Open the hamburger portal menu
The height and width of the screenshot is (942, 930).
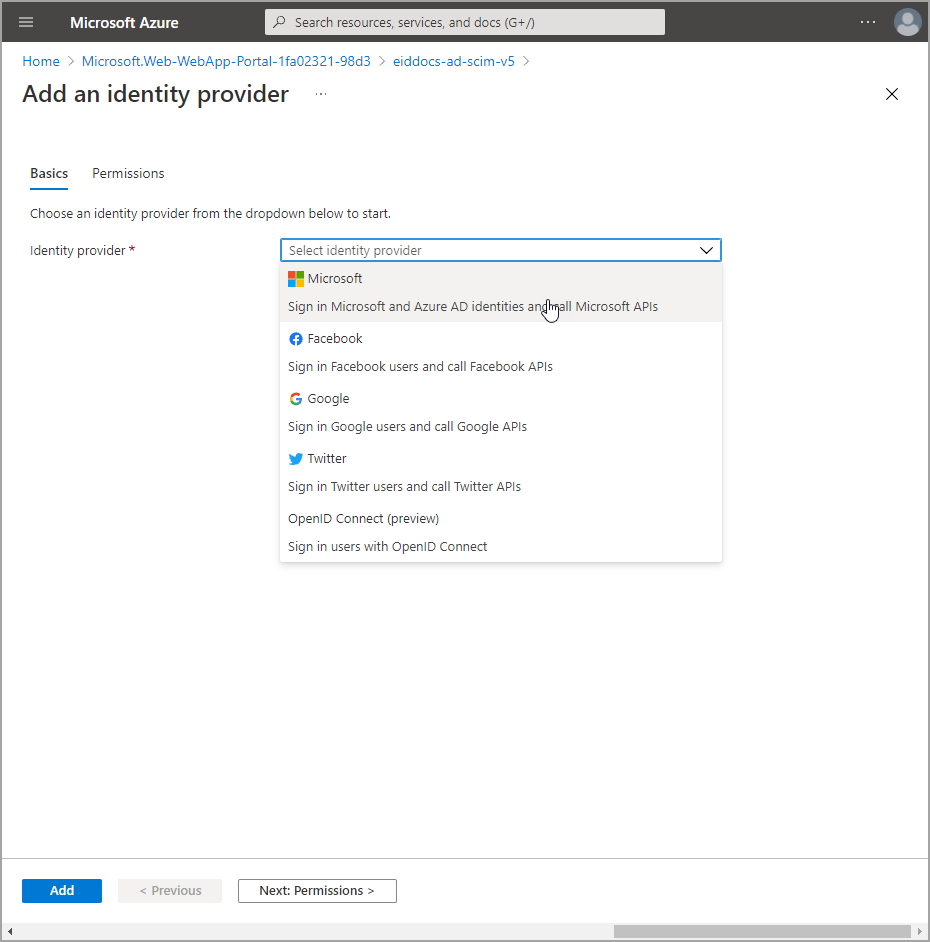(x=26, y=22)
